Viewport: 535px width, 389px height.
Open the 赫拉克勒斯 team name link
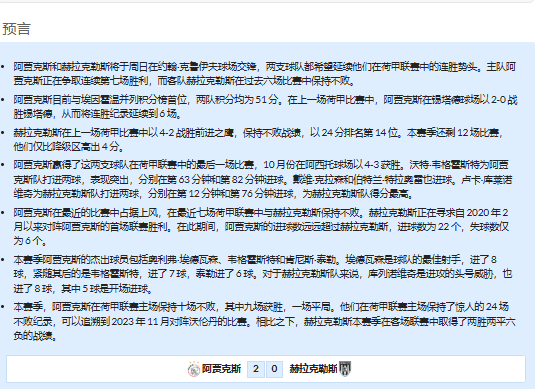[313, 369]
